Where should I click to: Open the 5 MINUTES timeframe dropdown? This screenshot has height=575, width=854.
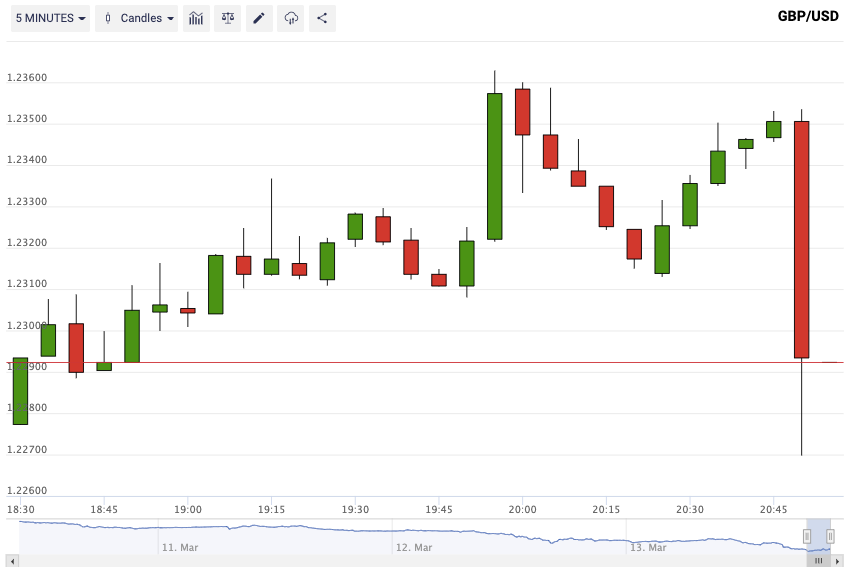[x=50, y=19]
